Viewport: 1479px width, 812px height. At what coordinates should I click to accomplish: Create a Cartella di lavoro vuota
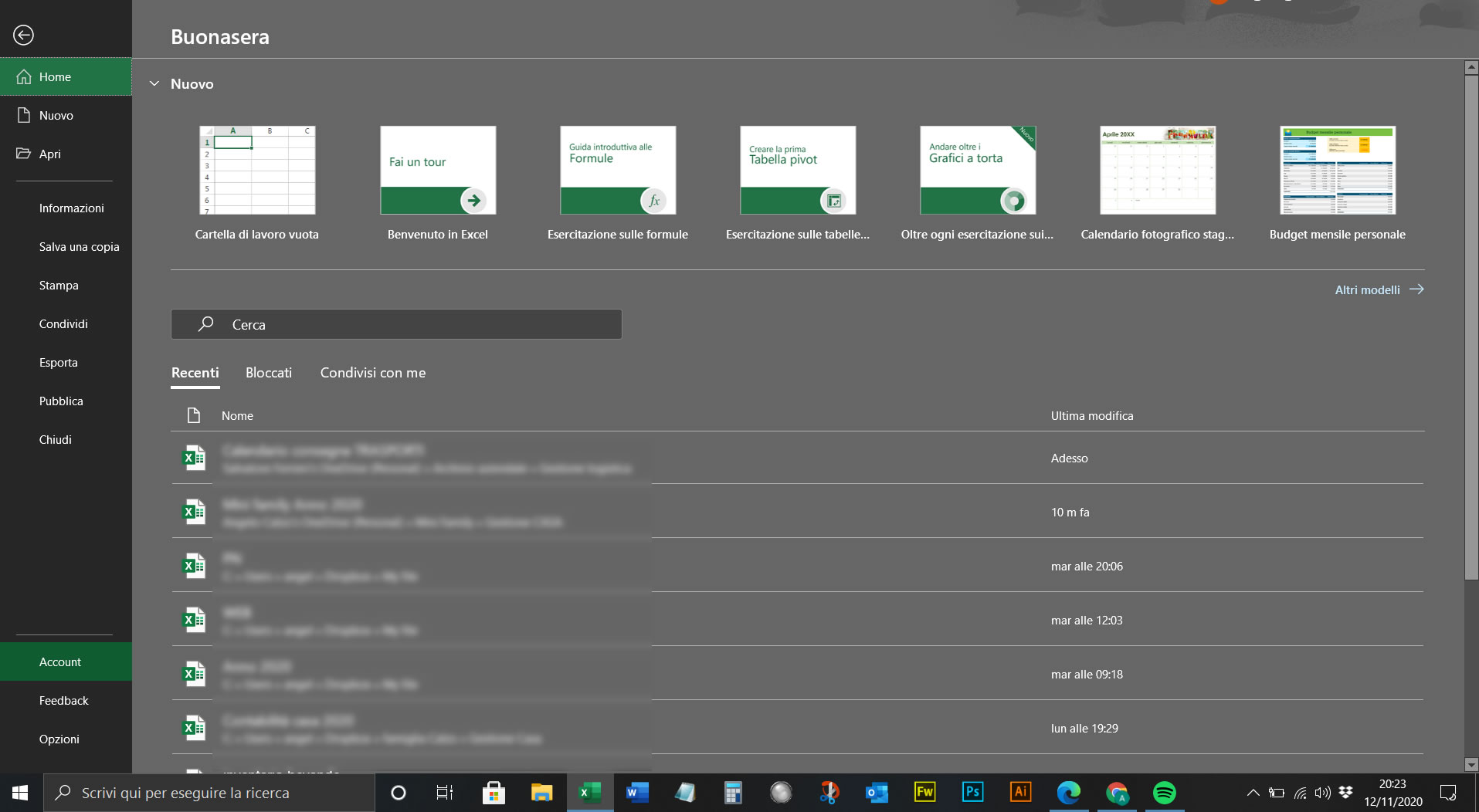click(x=257, y=184)
